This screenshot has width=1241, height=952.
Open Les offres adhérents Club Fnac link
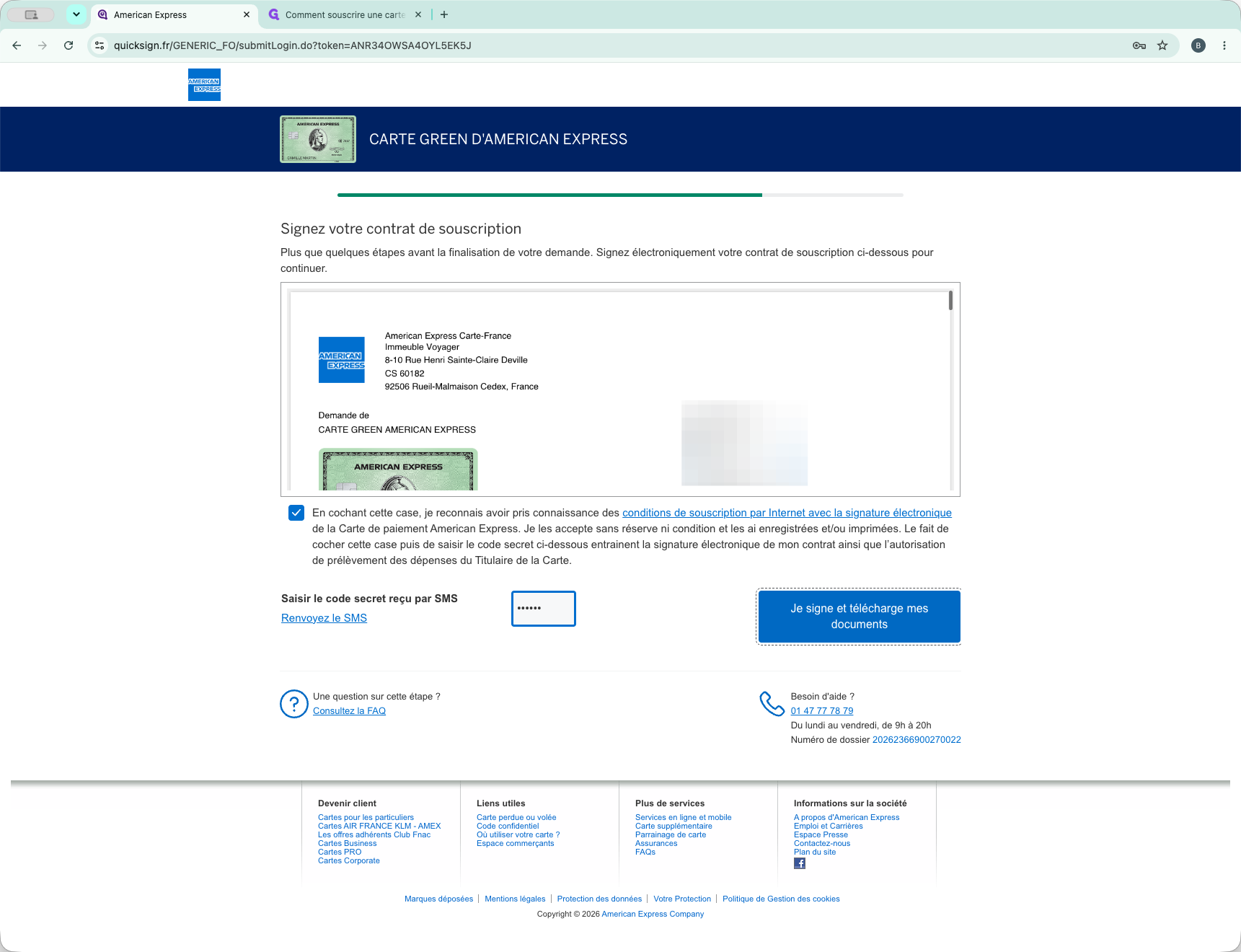(x=374, y=835)
